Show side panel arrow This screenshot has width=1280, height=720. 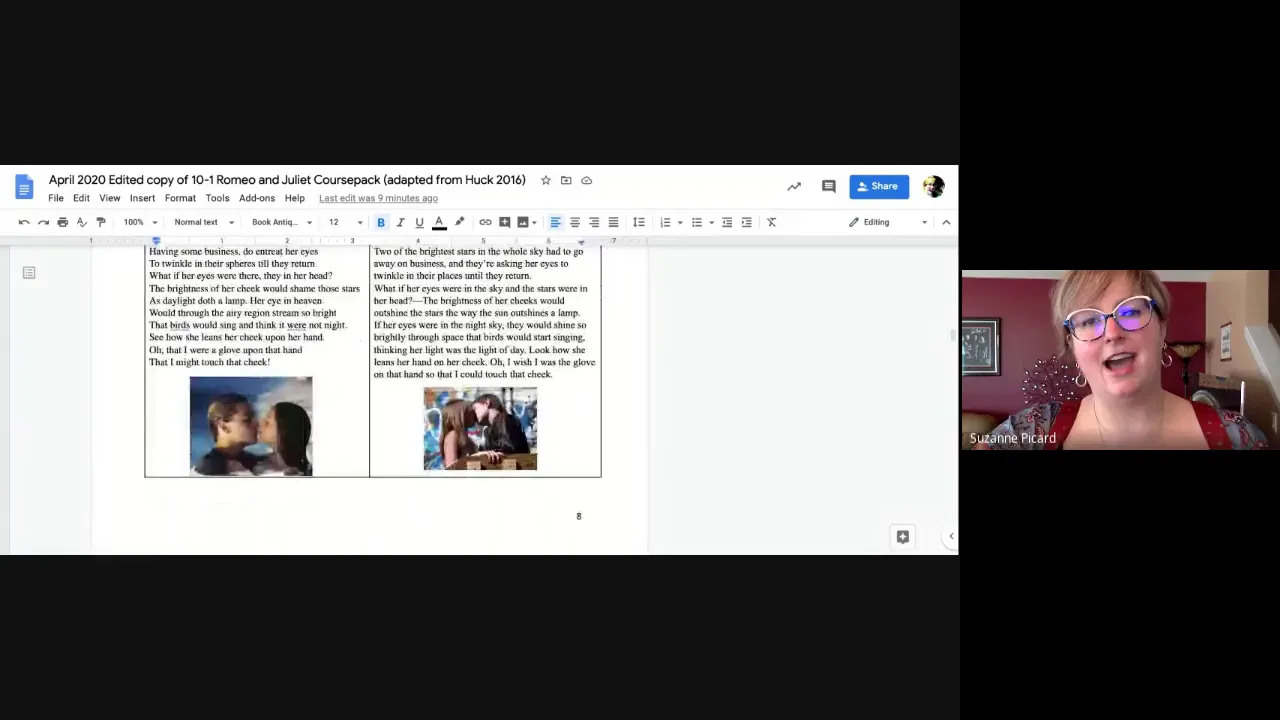(951, 537)
